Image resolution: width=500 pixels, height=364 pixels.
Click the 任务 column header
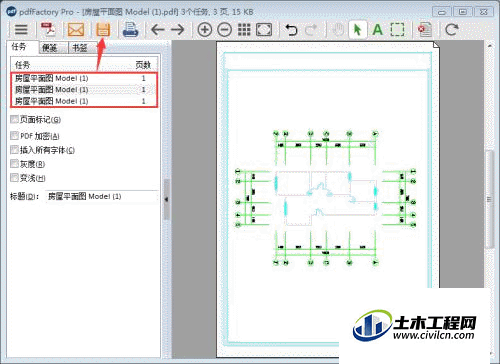coord(23,65)
